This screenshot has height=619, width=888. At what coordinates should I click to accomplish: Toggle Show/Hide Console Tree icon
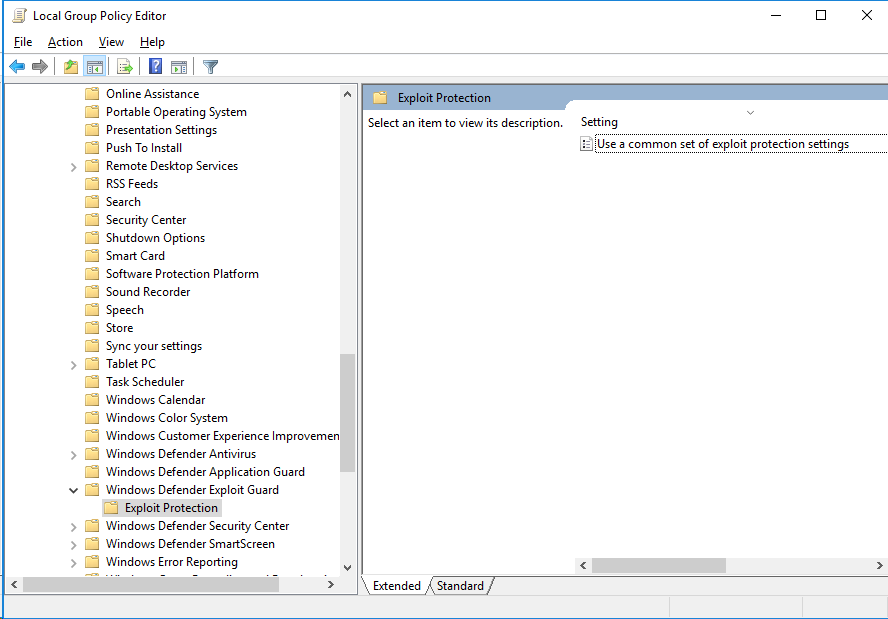coord(95,67)
